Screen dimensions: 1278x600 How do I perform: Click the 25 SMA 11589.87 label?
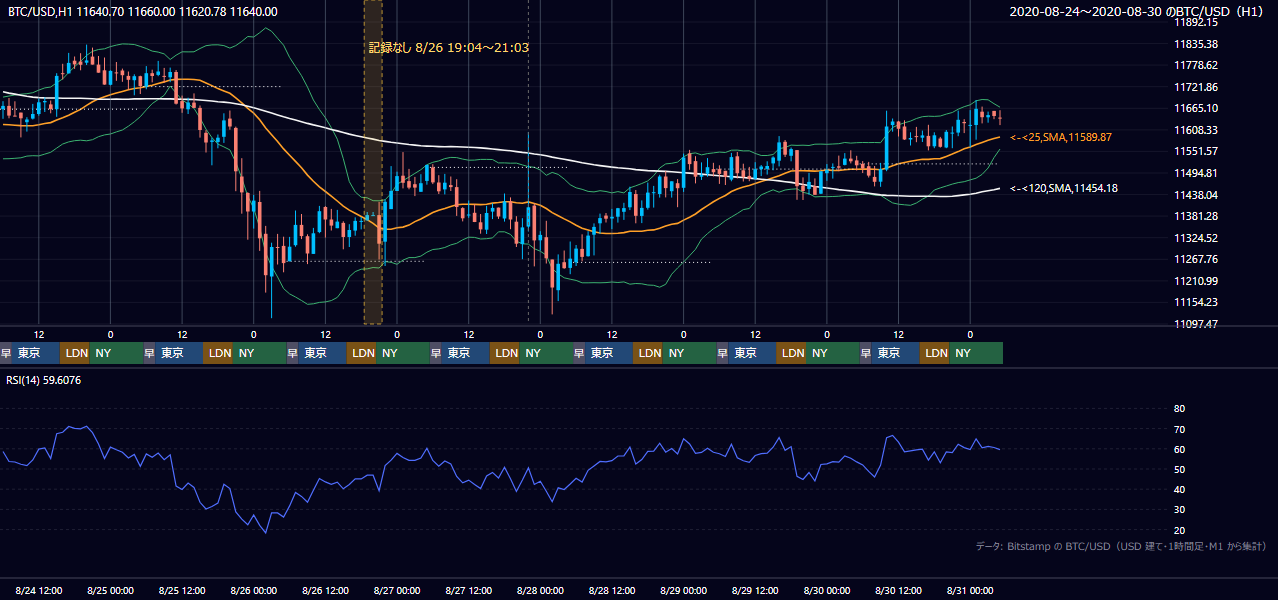click(1061, 137)
